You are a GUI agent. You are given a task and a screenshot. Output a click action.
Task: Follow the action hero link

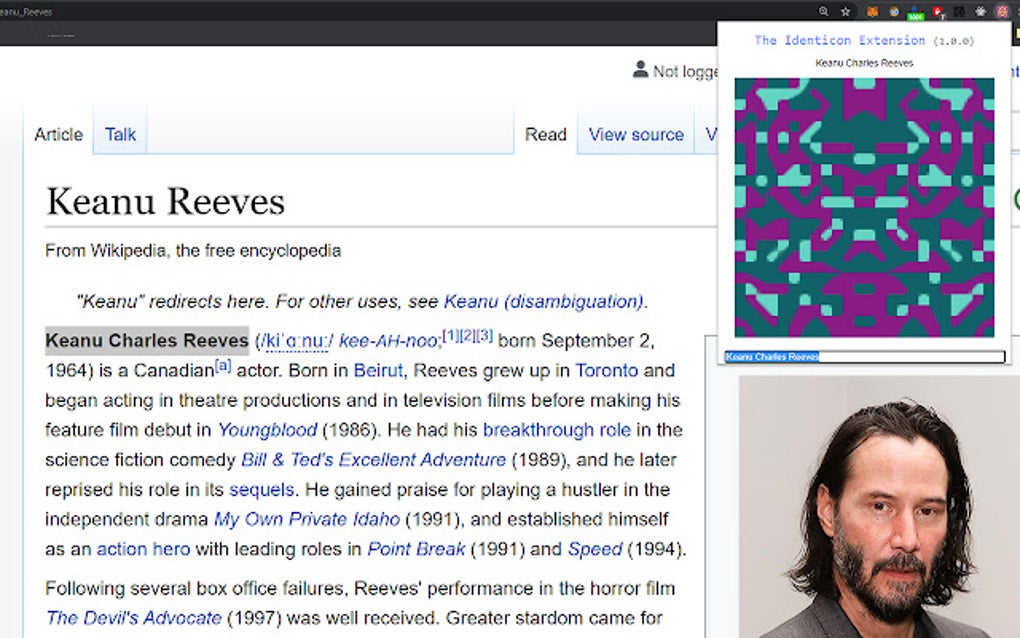click(143, 549)
